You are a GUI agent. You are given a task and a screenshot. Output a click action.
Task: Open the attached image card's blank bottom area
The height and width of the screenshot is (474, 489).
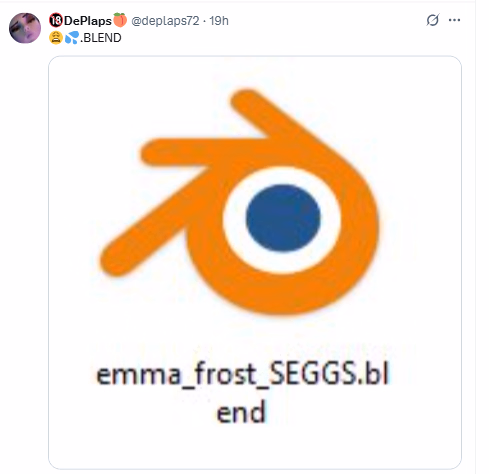(255, 448)
